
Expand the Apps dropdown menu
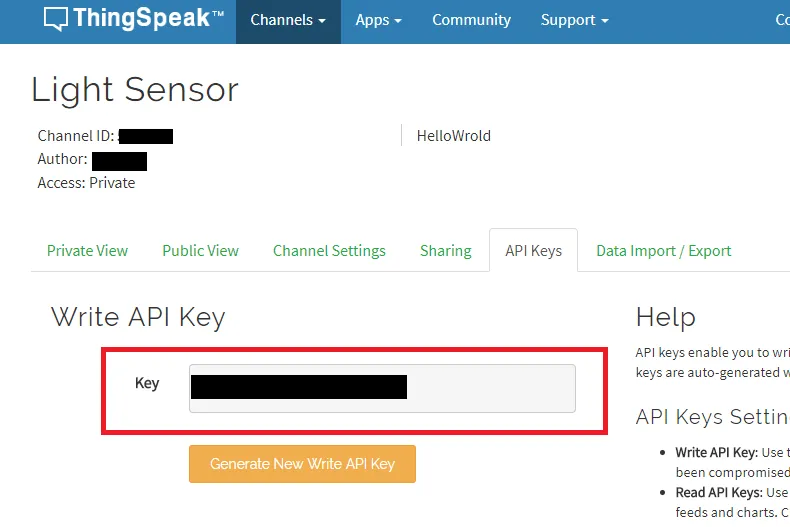point(378,20)
